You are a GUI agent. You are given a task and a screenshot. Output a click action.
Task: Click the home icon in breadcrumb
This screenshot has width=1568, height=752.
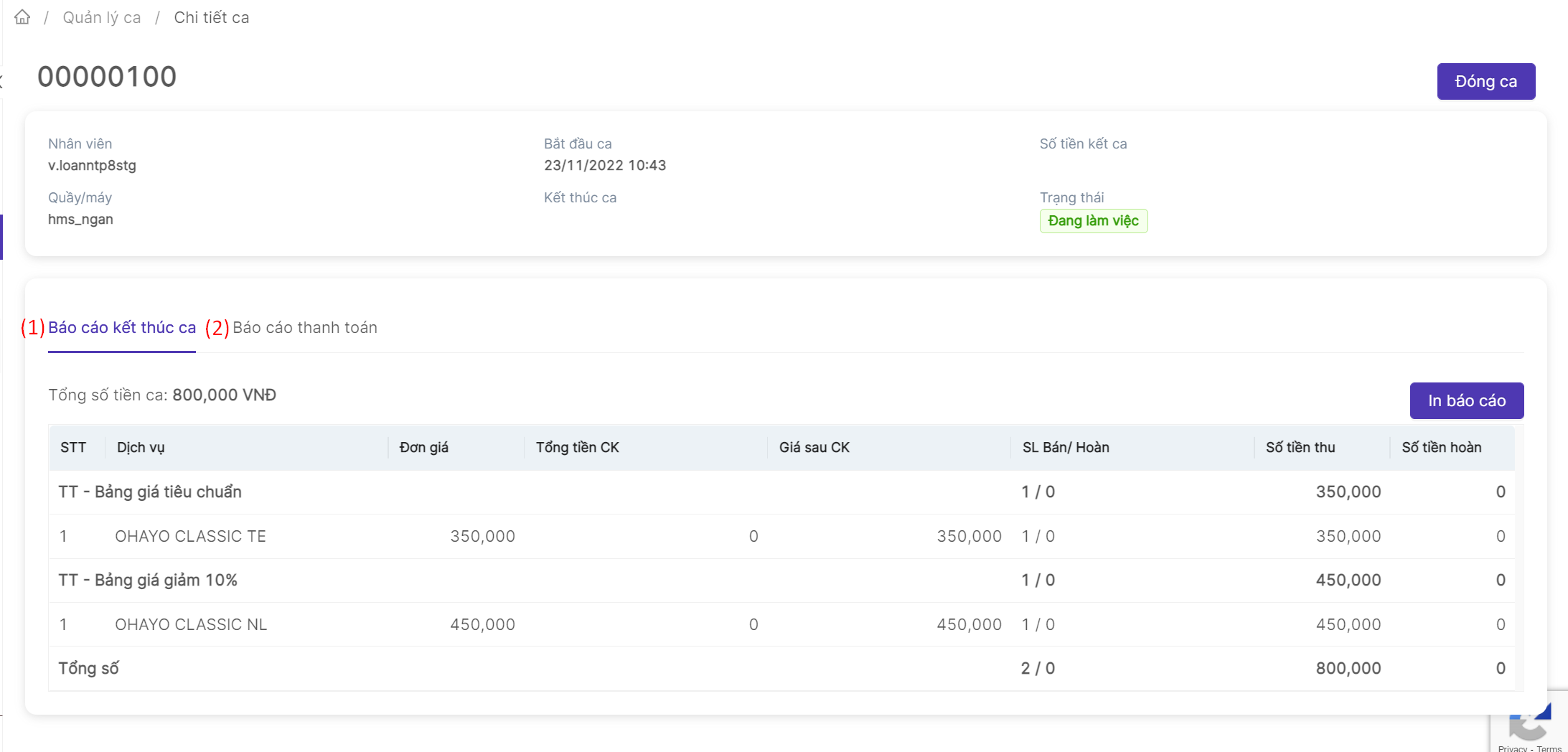point(22,17)
